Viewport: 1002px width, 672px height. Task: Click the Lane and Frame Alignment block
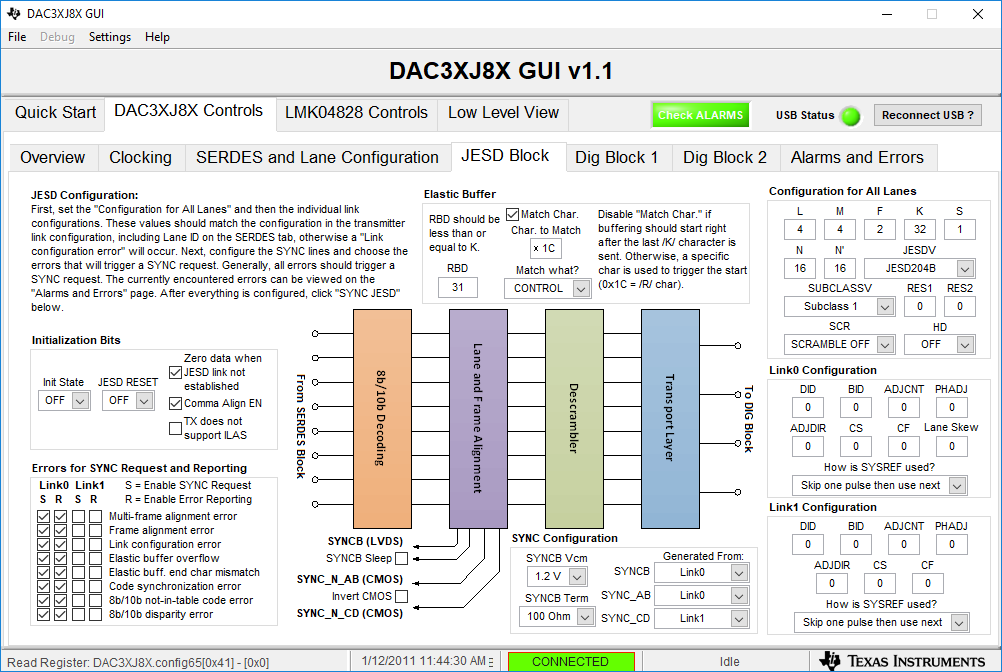click(478, 419)
